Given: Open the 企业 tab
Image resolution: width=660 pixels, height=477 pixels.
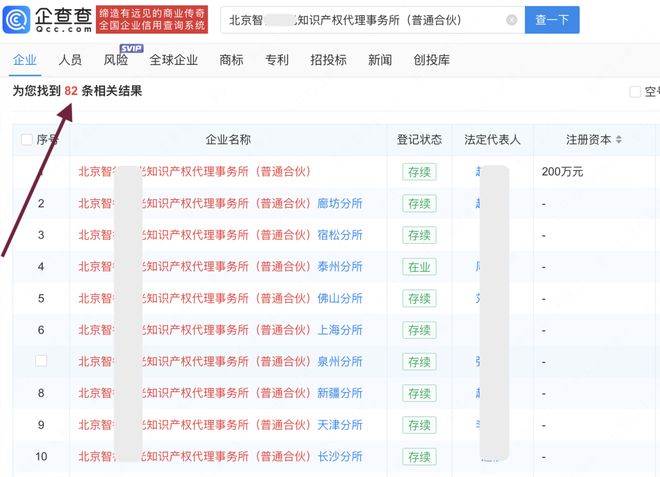Looking at the screenshot, I should [x=25, y=60].
